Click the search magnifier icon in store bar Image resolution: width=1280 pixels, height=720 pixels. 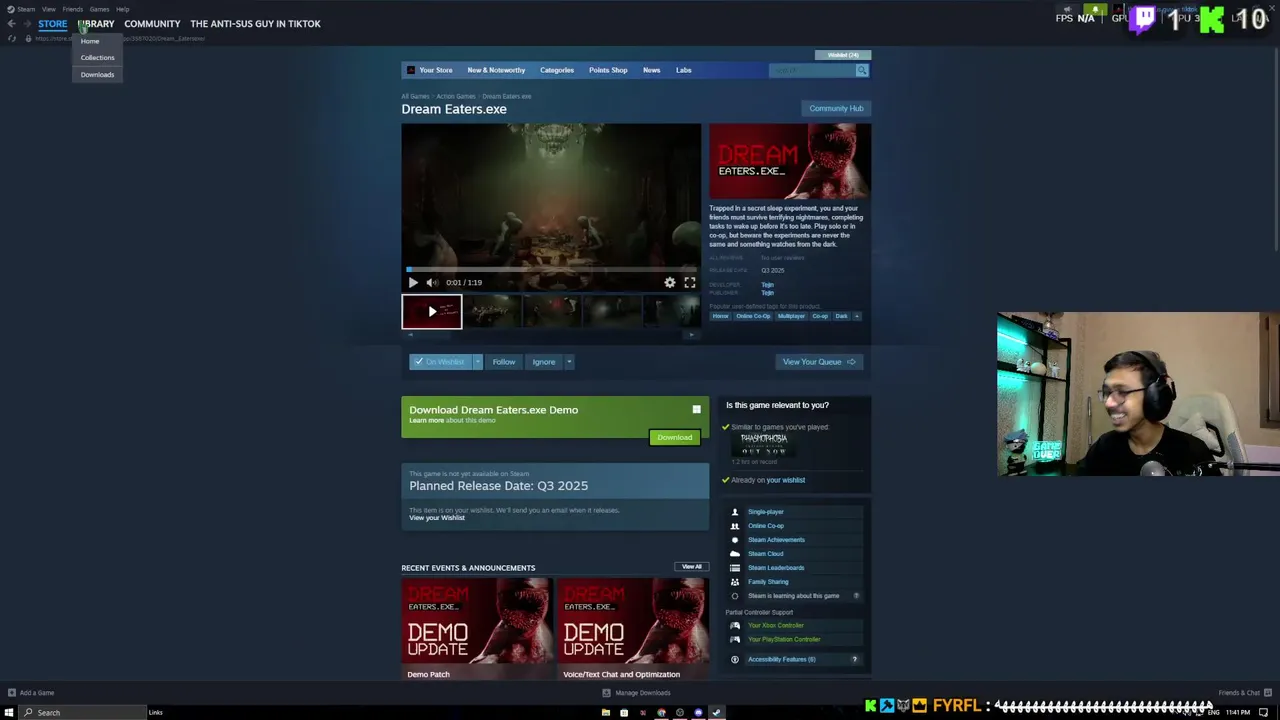862,70
